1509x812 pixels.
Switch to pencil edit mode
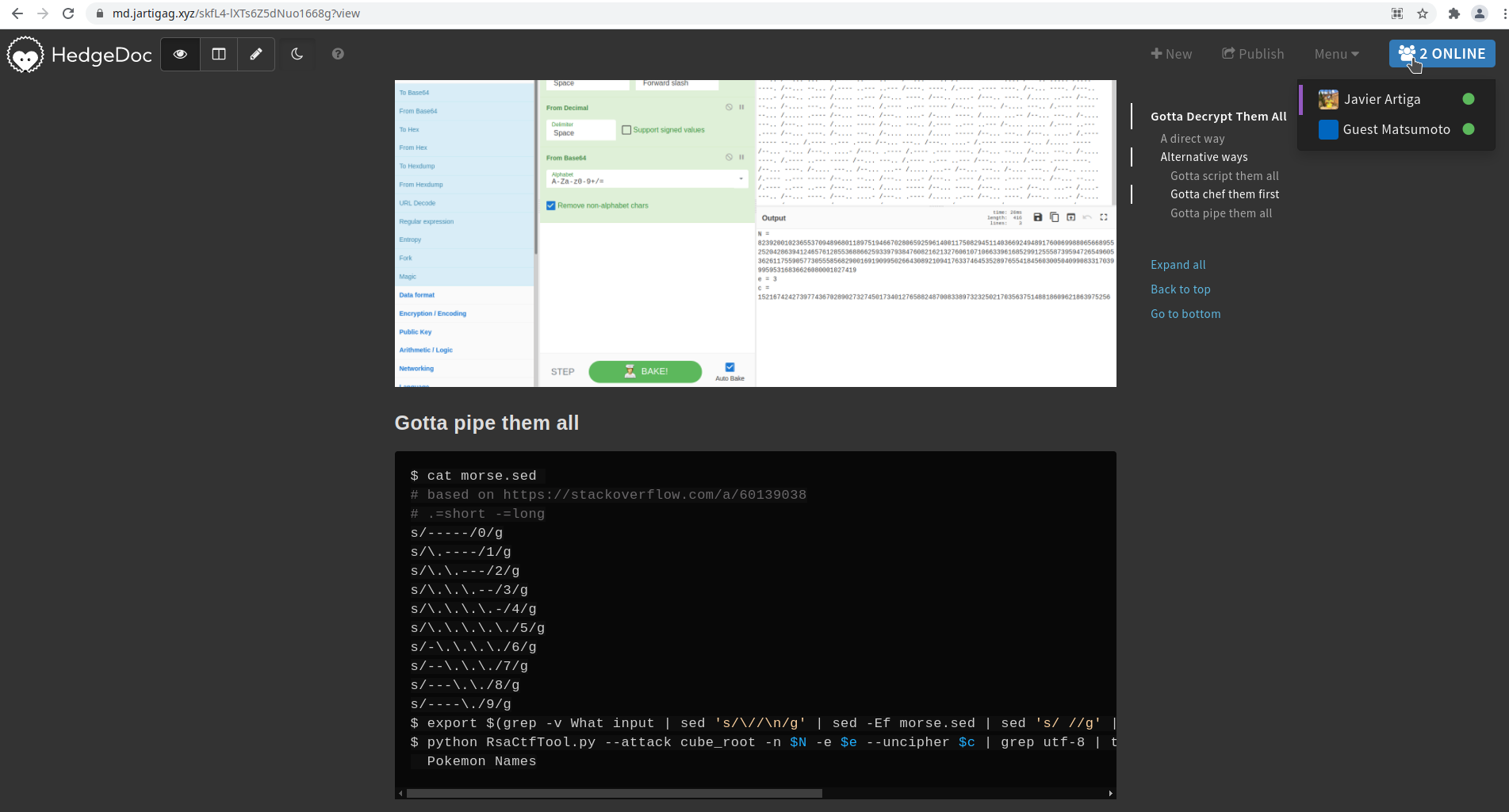click(256, 54)
